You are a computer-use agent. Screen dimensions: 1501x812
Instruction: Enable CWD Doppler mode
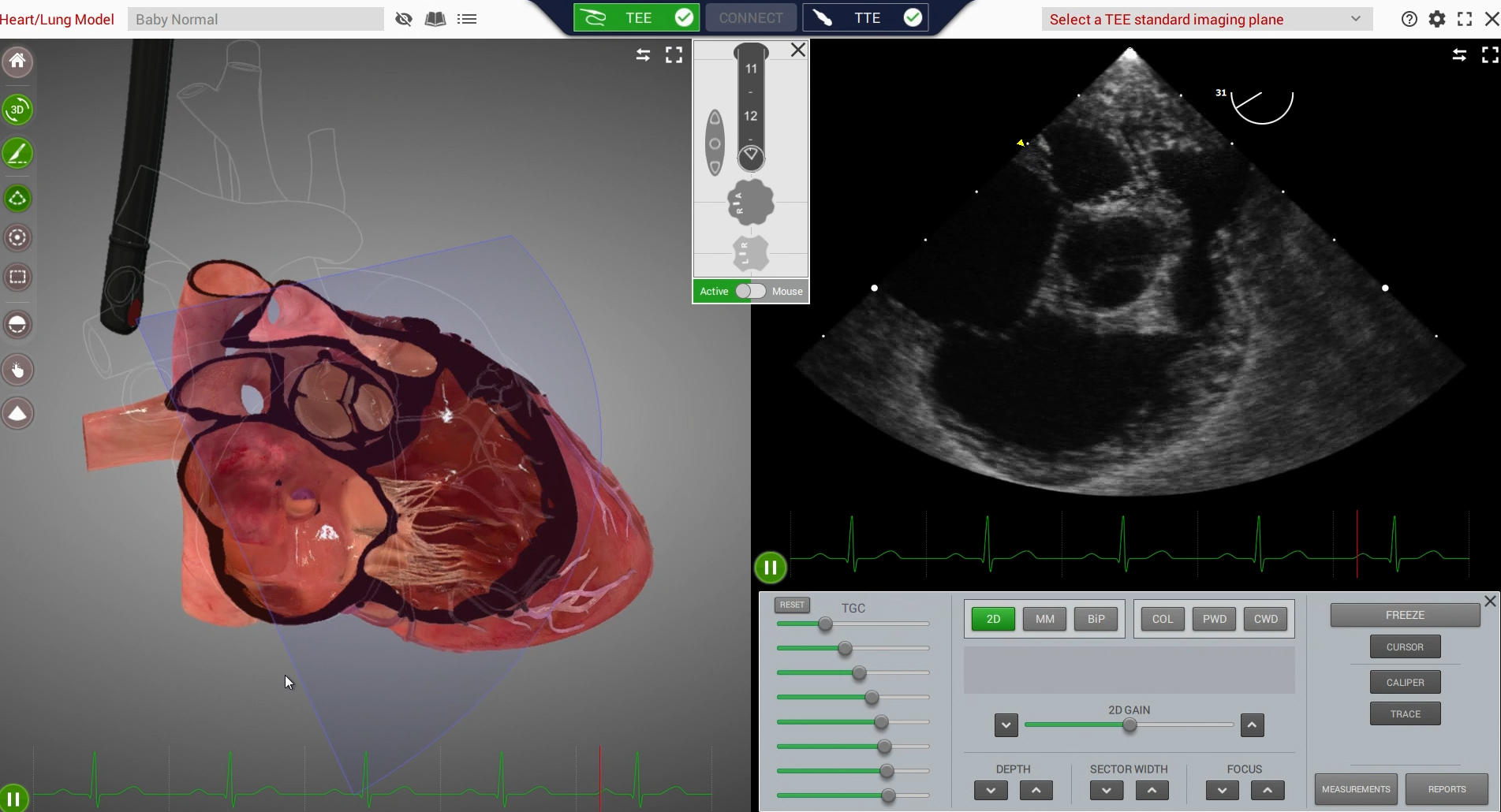(x=1265, y=619)
